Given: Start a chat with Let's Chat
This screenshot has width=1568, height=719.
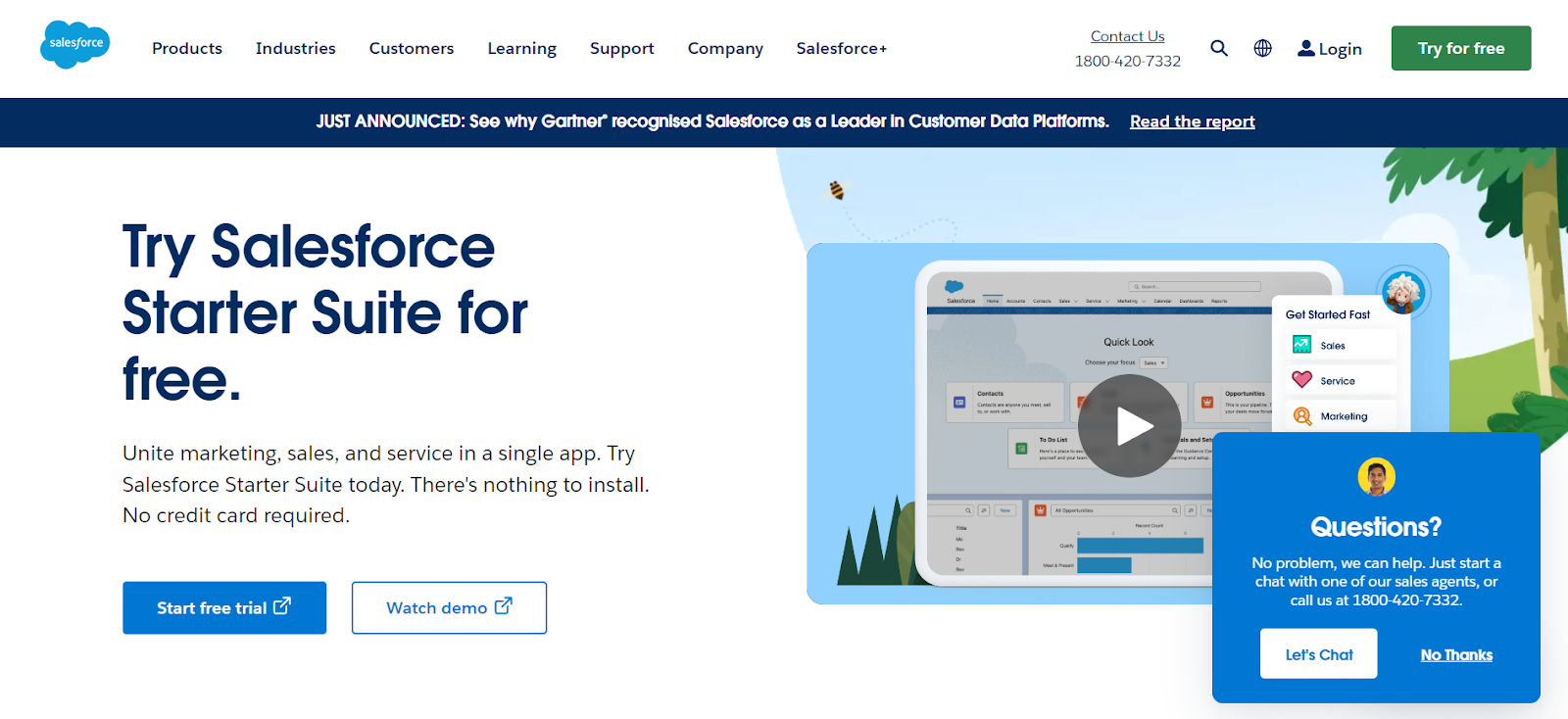Looking at the screenshot, I should (x=1319, y=653).
